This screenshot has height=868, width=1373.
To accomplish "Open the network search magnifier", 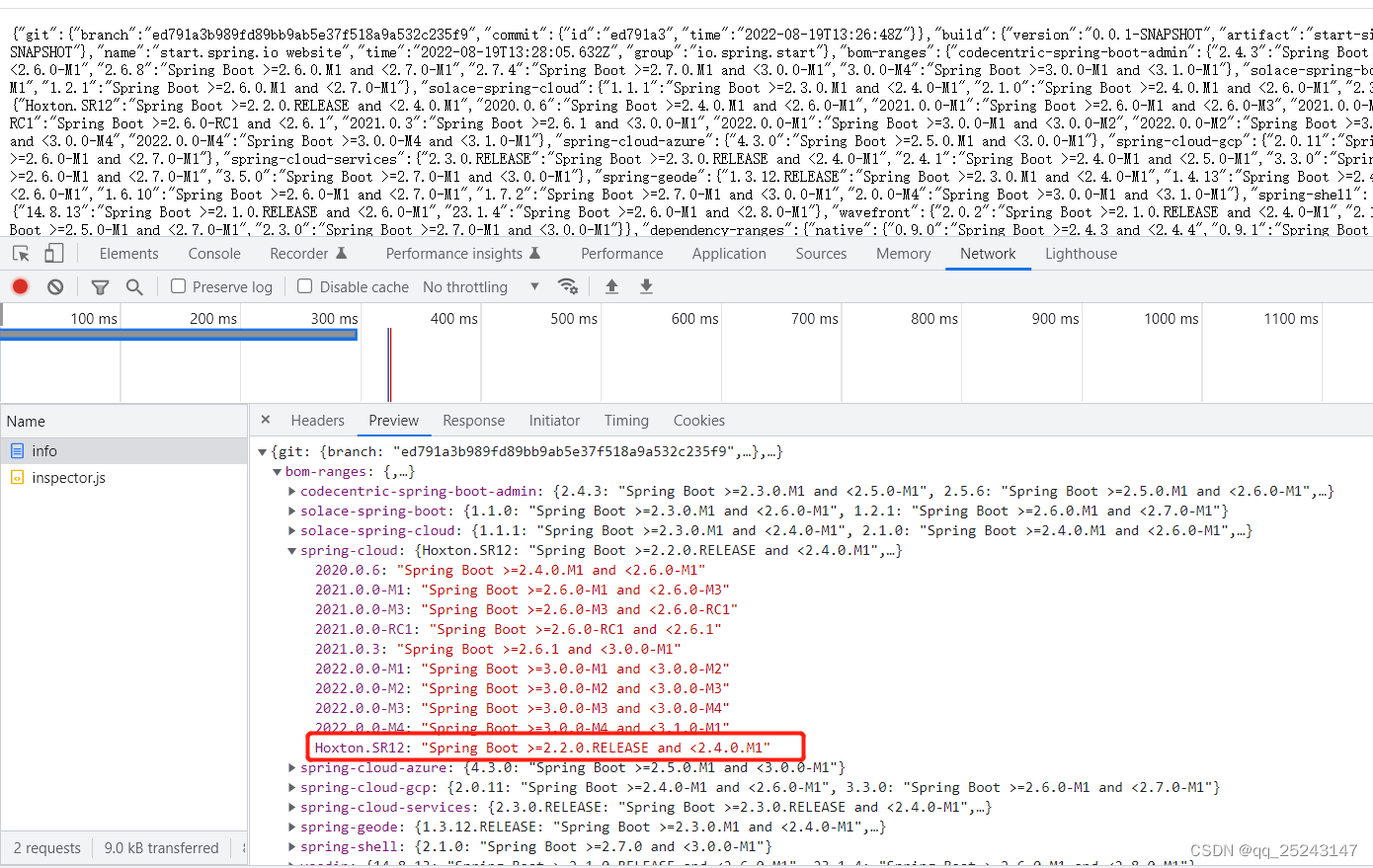I will (x=134, y=286).
